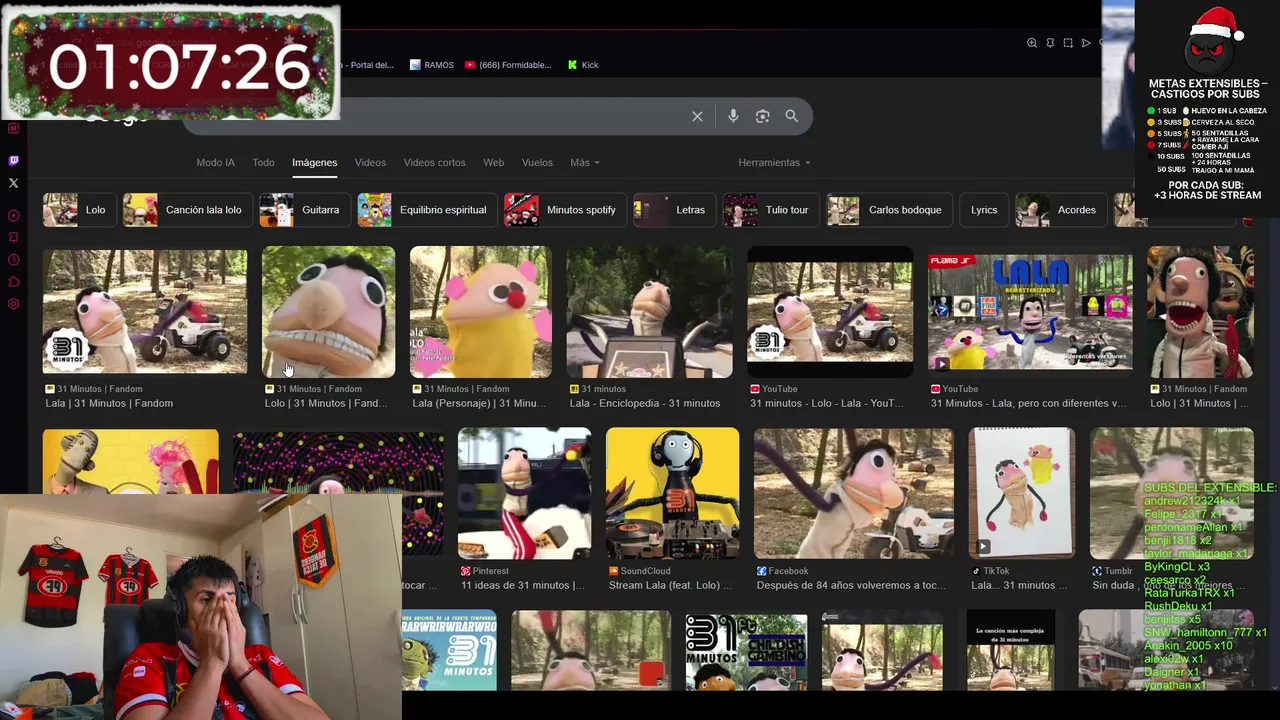Switch to Vuelos tab
This screenshot has width=1280, height=720.
click(537, 163)
